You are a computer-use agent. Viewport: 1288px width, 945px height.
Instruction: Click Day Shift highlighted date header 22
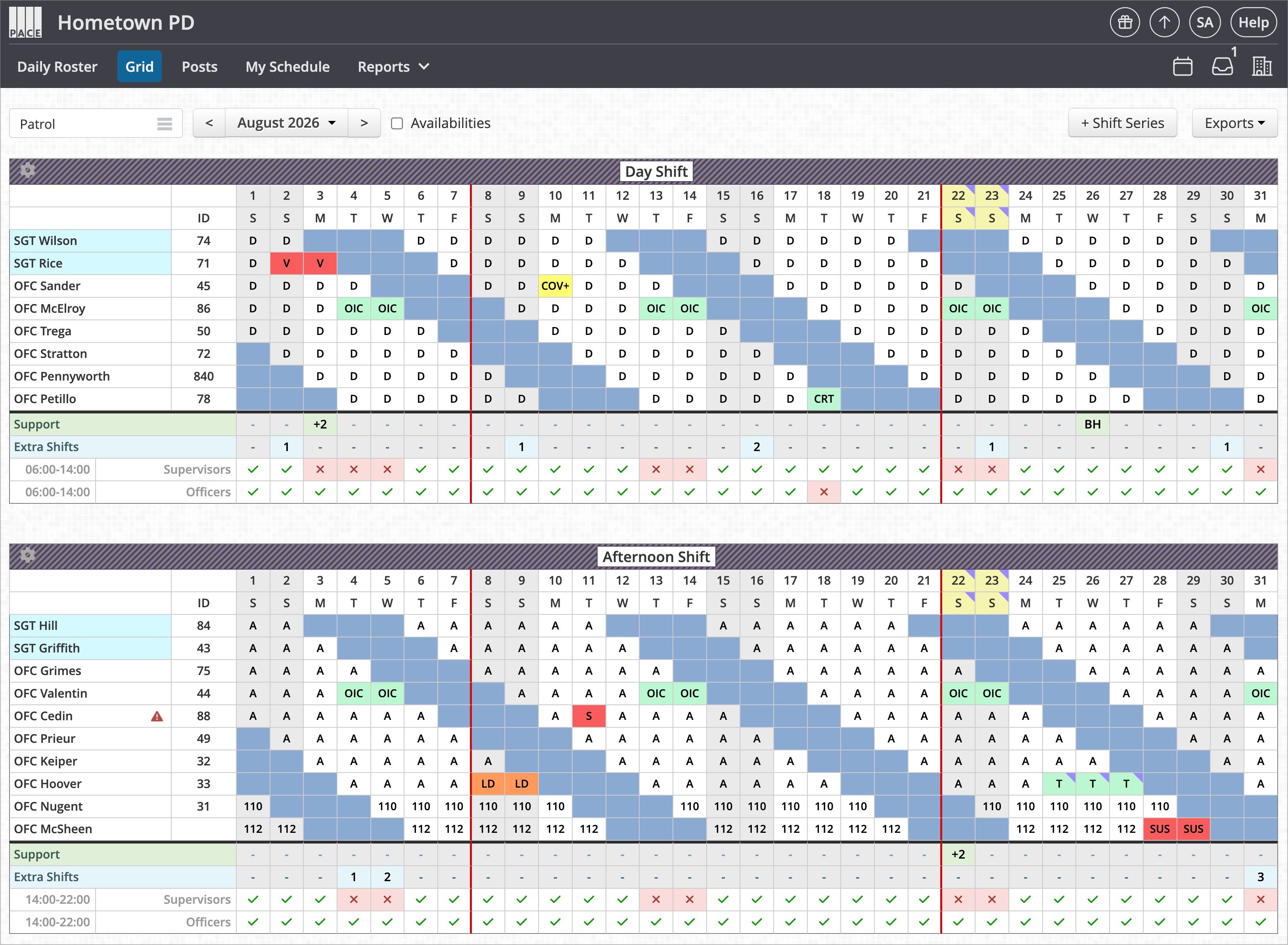pos(958,196)
